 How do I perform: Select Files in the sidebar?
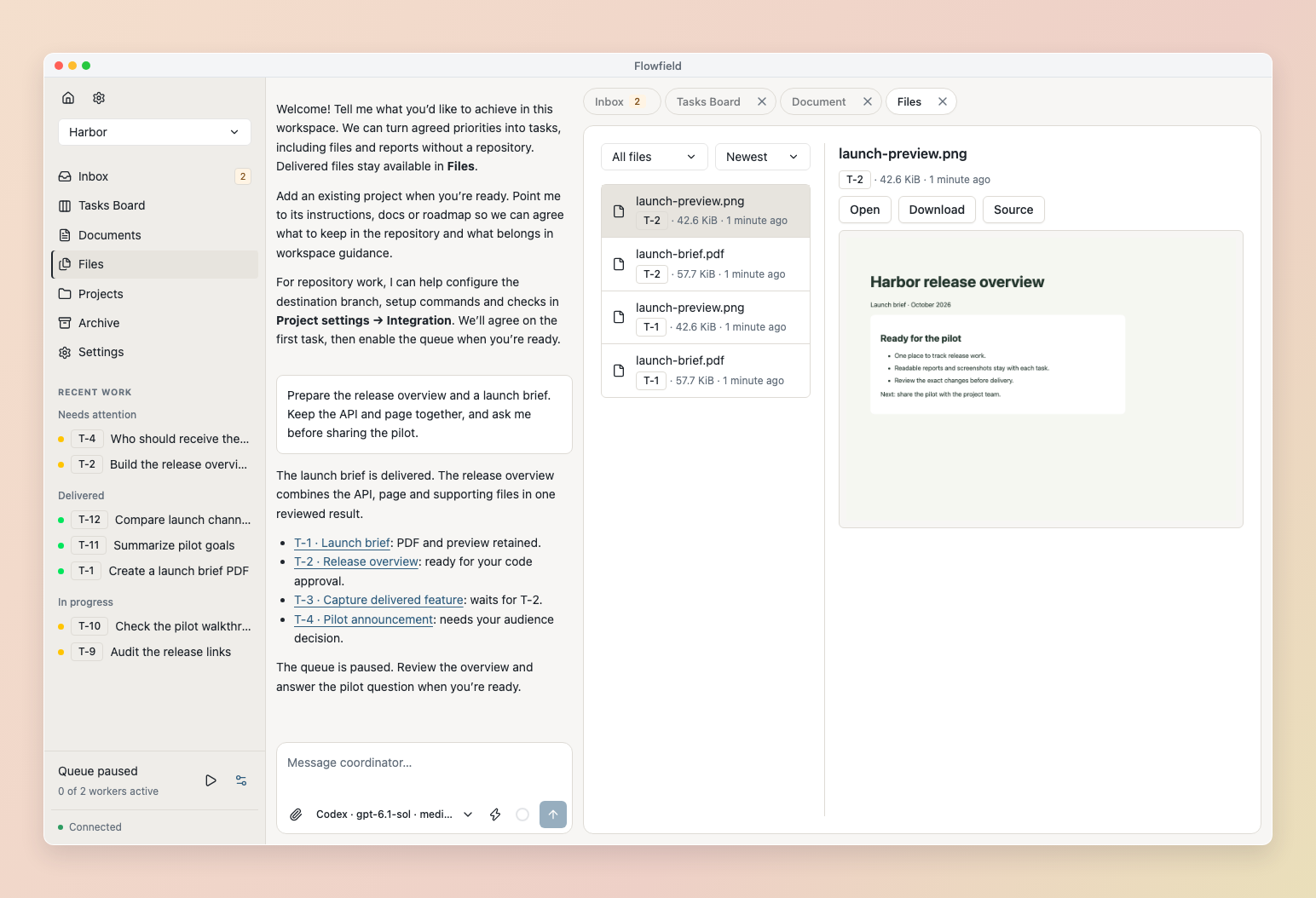click(154, 264)
